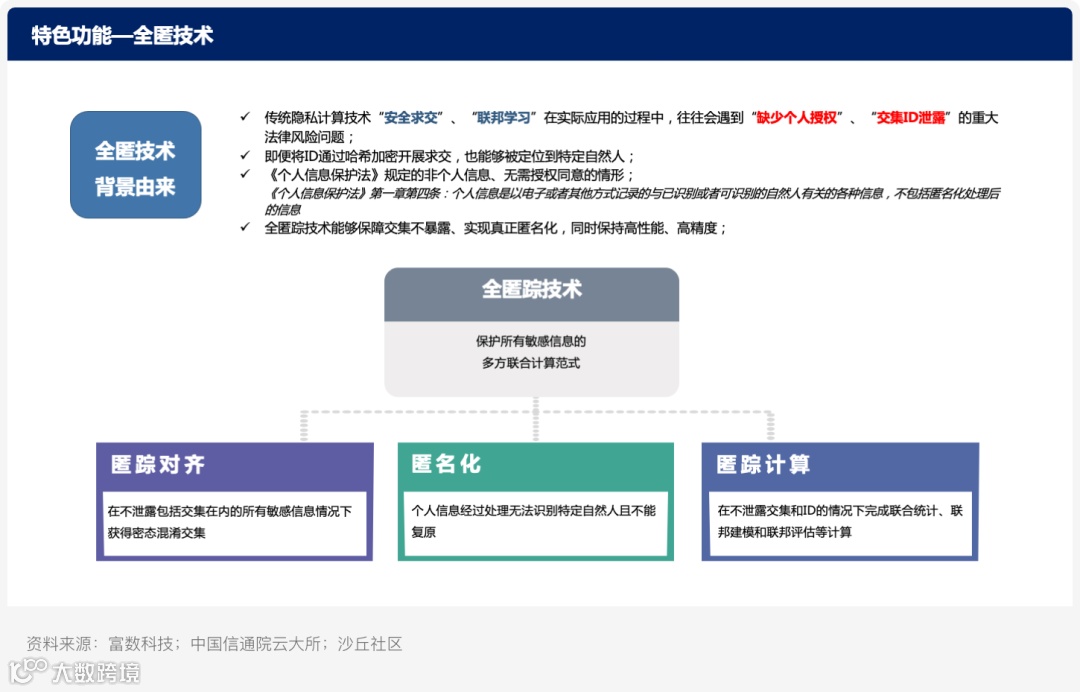The width and height of the screenshot is (1080, 692).
Task: Select the gray 全匿踪技术 header box
Action: [x=532, y=294]
